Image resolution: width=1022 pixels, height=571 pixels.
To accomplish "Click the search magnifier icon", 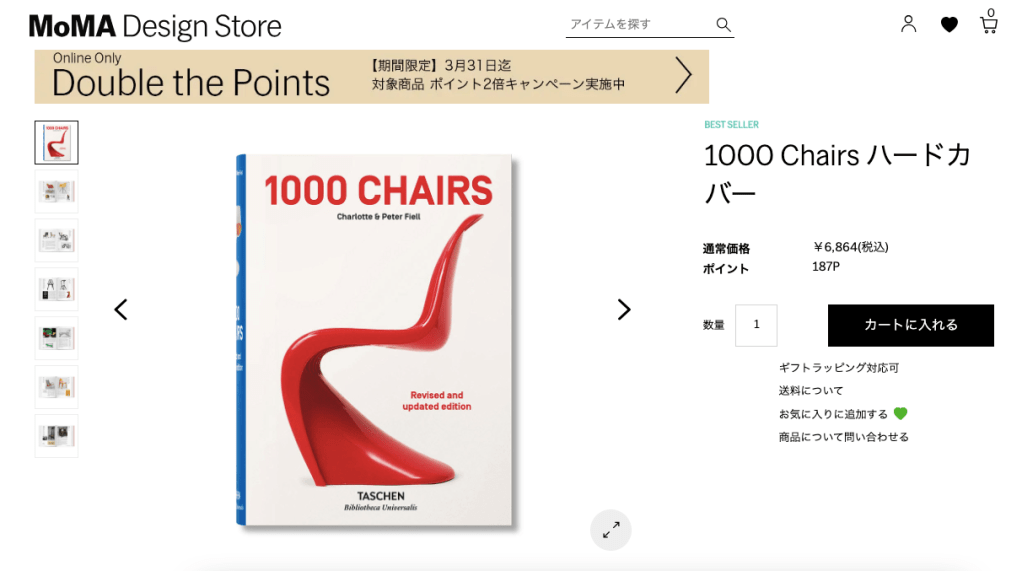I will (x=723, y=25).
